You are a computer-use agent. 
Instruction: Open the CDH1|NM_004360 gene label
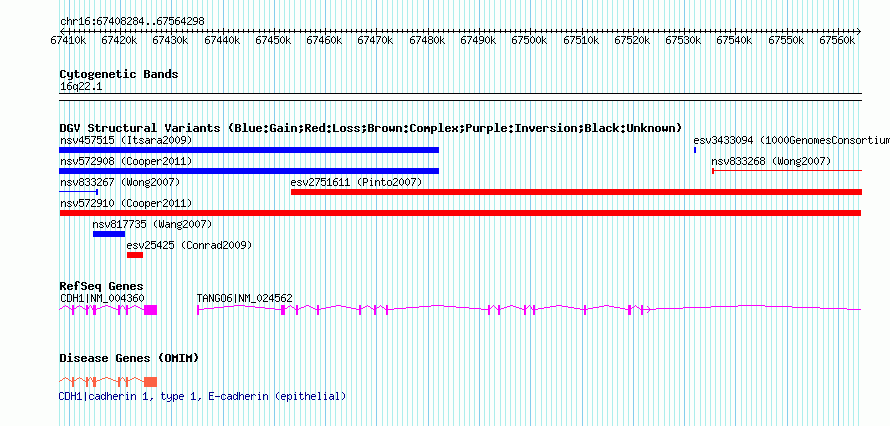[x=102, y=298]
